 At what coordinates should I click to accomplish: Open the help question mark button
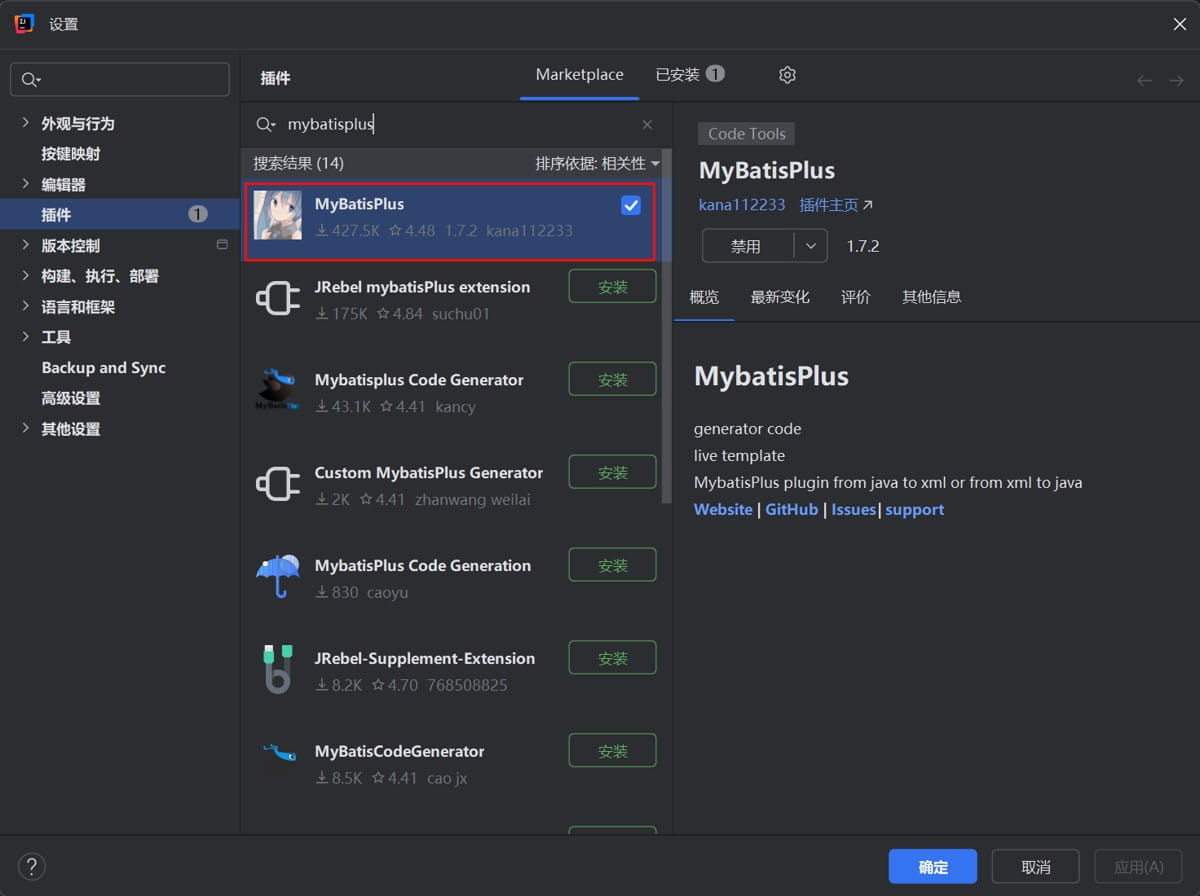click(x=32, y=866)
